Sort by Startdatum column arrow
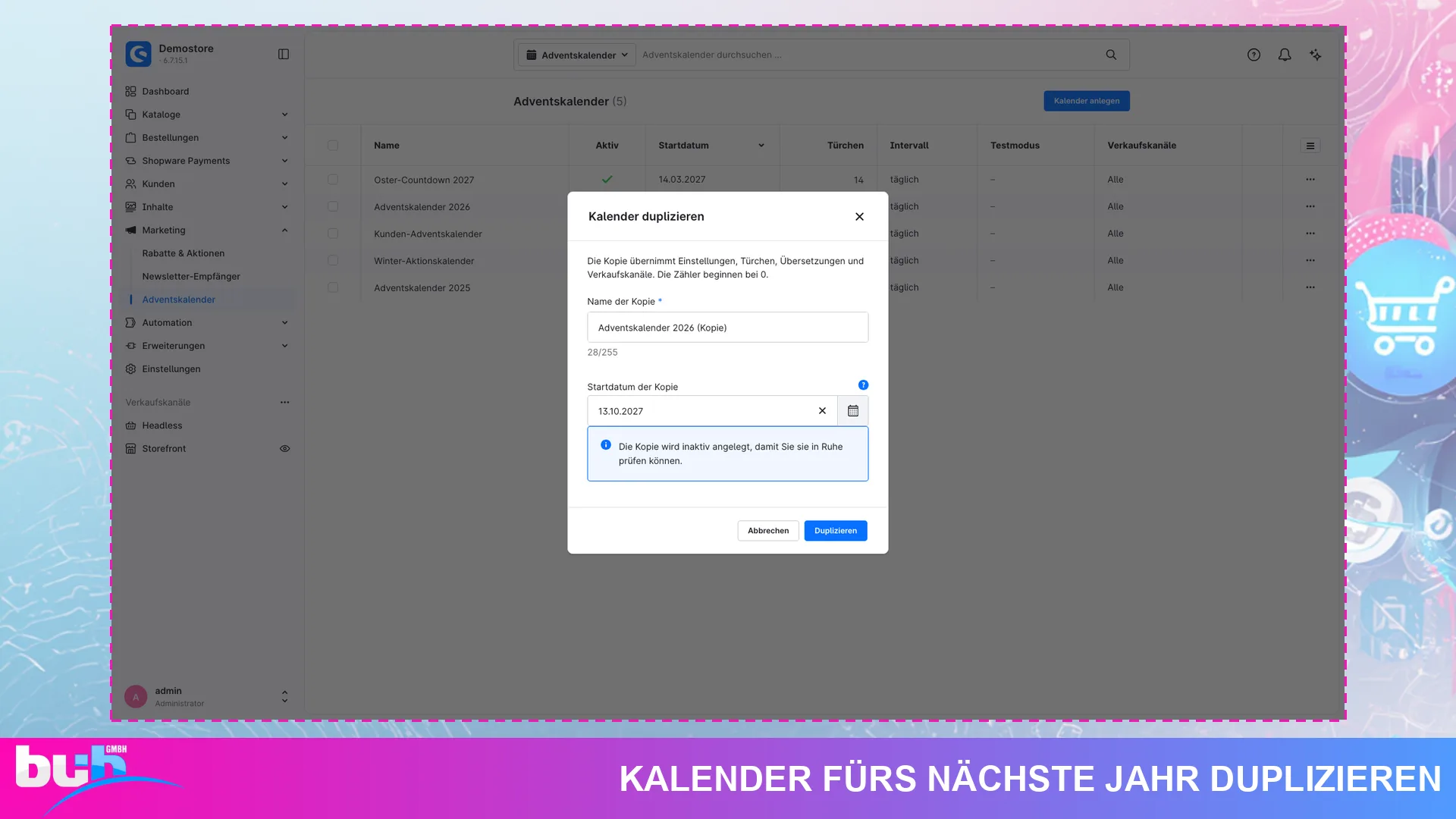The image size is (1456, 819). click(x=761, y=146)
